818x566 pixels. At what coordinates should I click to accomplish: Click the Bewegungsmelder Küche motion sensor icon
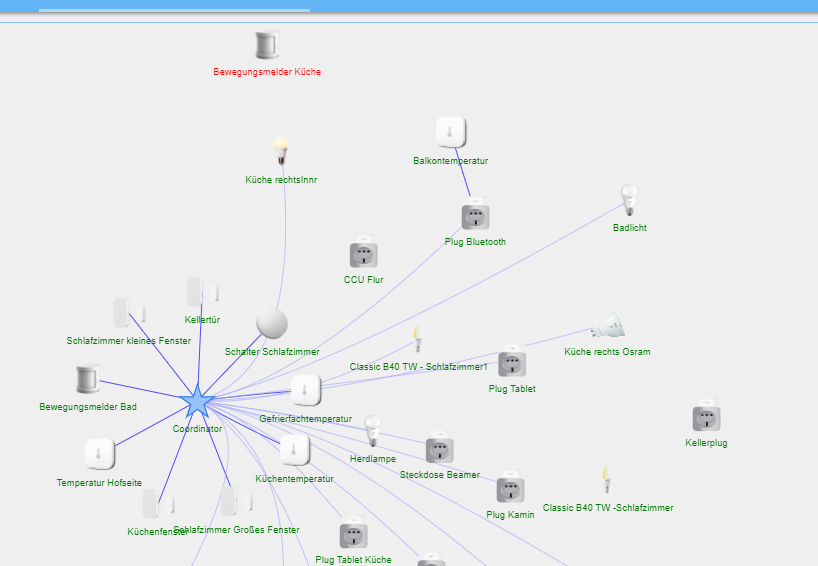pos(267,45)
